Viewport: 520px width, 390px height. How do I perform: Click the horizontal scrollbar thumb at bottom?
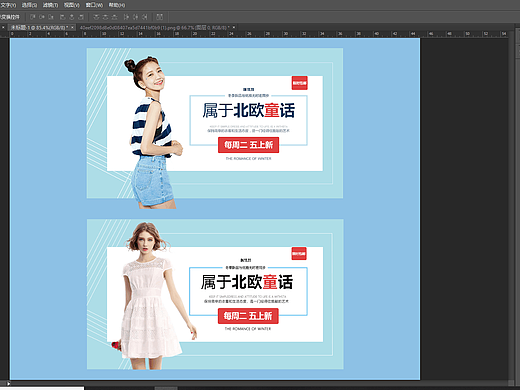pos(166,388)
